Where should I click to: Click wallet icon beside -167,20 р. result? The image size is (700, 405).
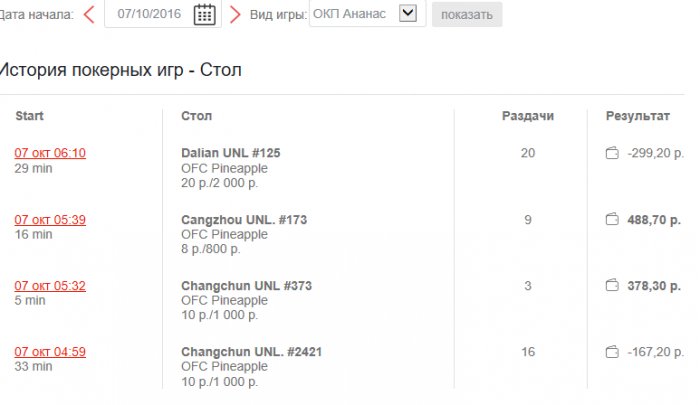[x=612, y=352]
